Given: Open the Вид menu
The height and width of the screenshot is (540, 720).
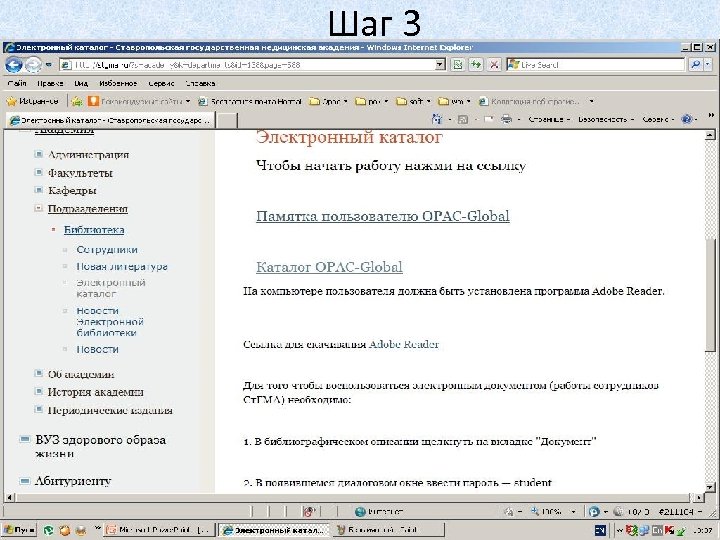Looking at the screenshot, I should (81, 84).
